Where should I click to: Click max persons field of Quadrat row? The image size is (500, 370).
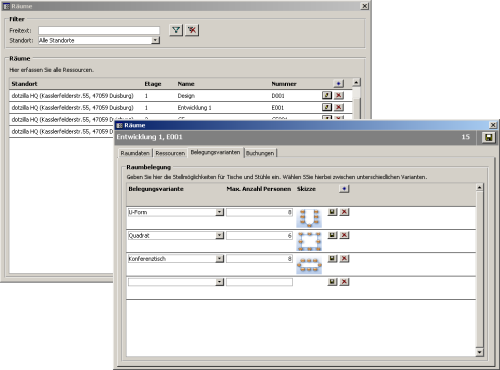click(259, 236)
